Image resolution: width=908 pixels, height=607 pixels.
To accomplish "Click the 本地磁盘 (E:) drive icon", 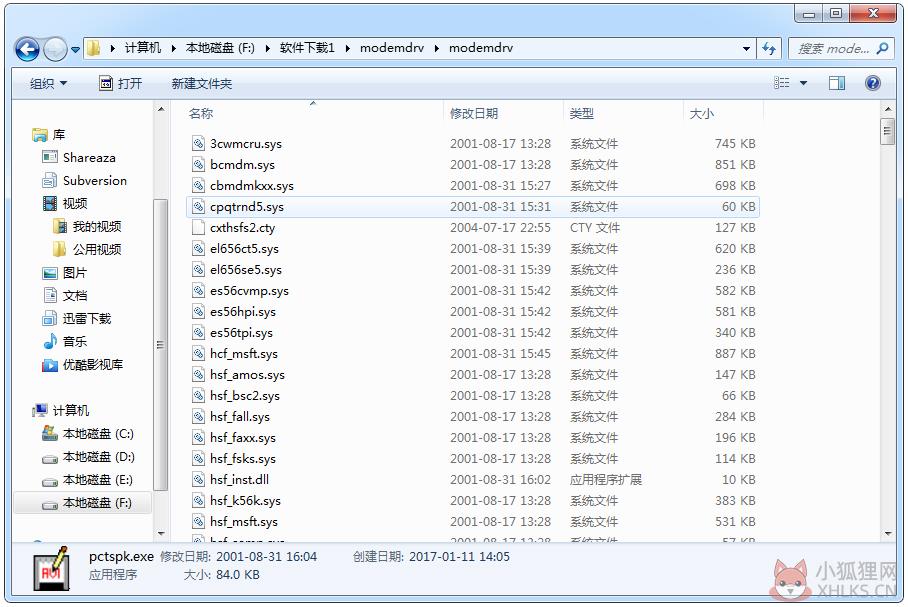I will point(50,482).
